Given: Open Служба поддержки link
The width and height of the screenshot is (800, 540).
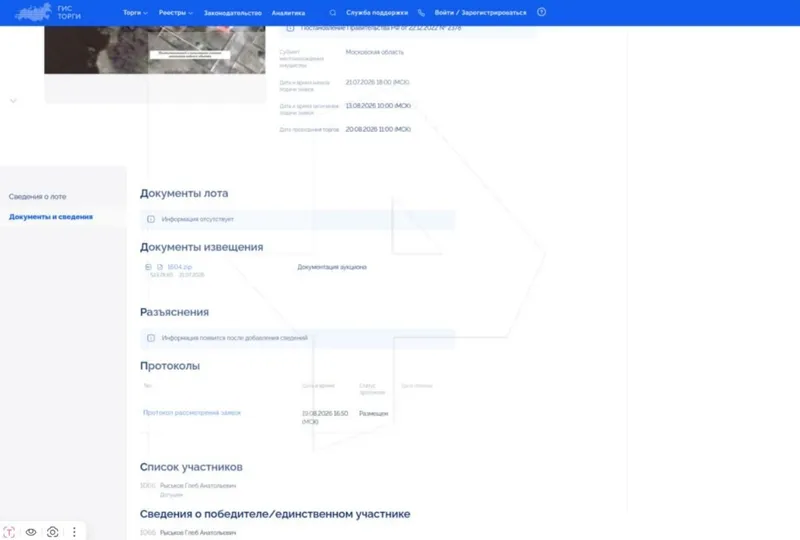Looking at the screenshot, I should tap(377, 13).
